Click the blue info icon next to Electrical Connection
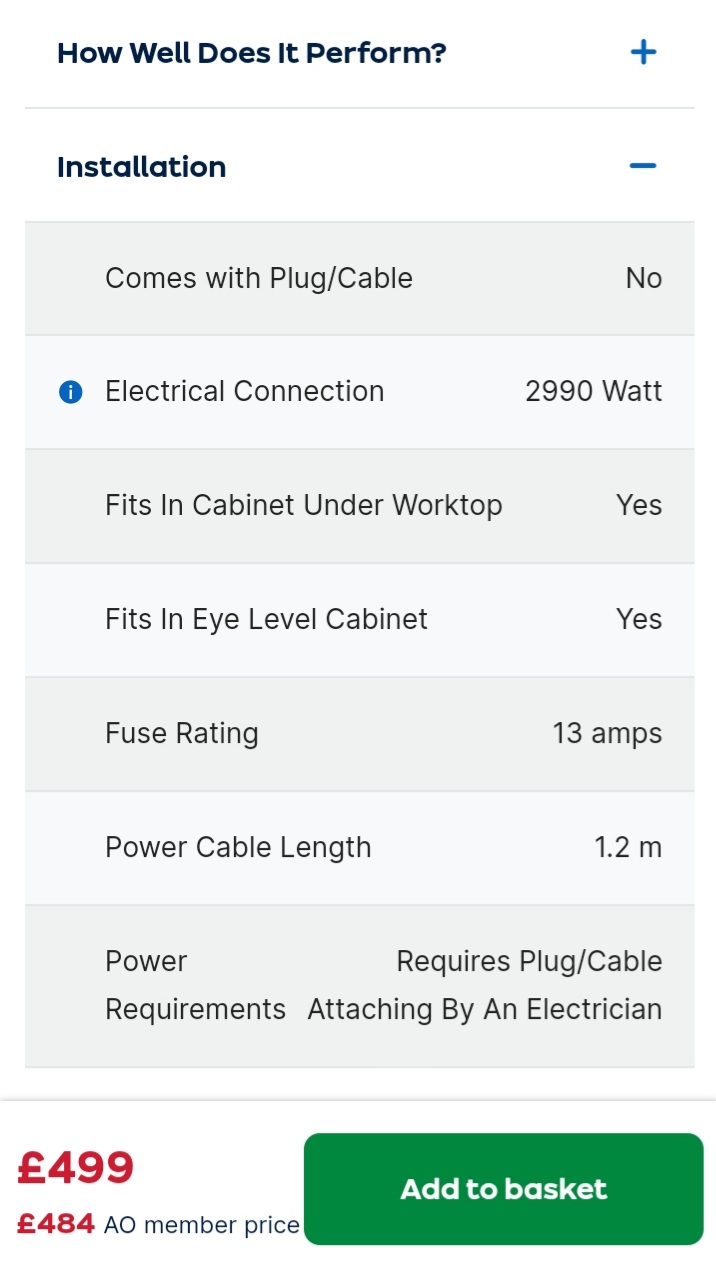The image size is (716, 1272). pyautogui.click(x=70, y=392)
